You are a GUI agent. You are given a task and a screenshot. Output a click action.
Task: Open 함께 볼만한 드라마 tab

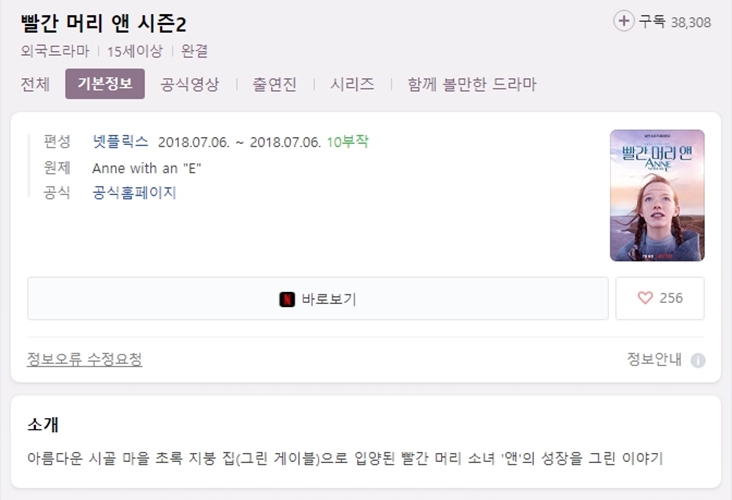[472, 84]
